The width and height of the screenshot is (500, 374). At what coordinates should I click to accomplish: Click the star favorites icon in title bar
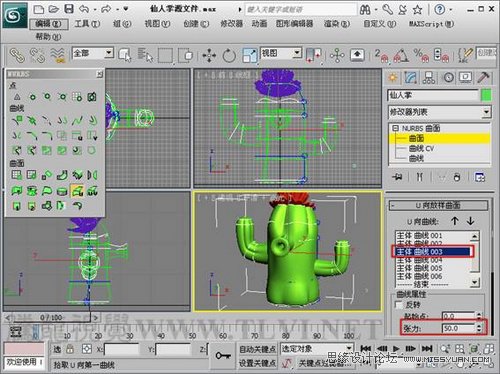coord(418,10)
